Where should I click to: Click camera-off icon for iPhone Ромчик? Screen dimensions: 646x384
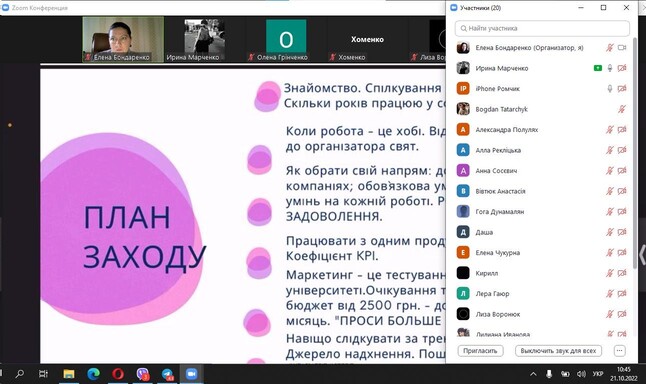[x=622, y=89]
